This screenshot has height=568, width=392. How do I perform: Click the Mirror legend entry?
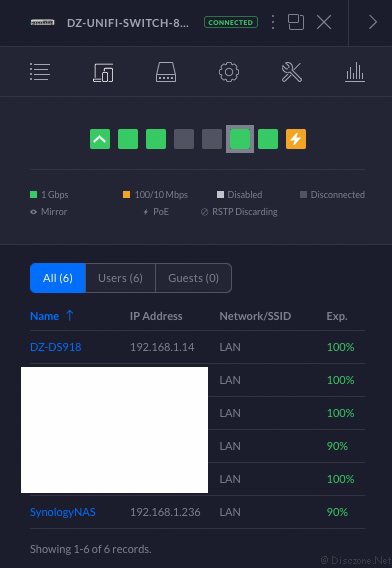[x=49, y=212]
